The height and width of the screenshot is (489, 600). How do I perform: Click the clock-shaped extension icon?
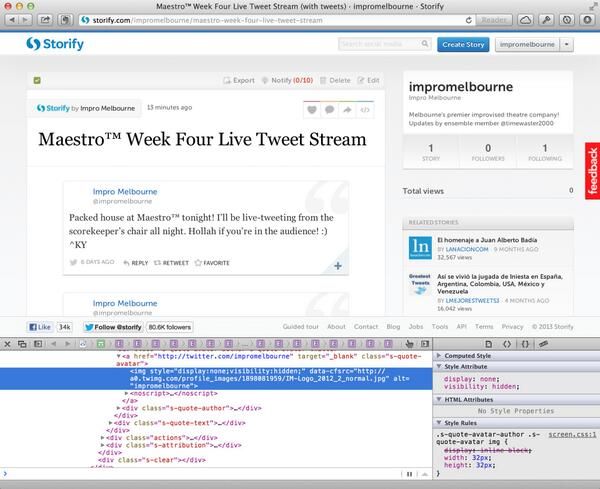[567, 20]
